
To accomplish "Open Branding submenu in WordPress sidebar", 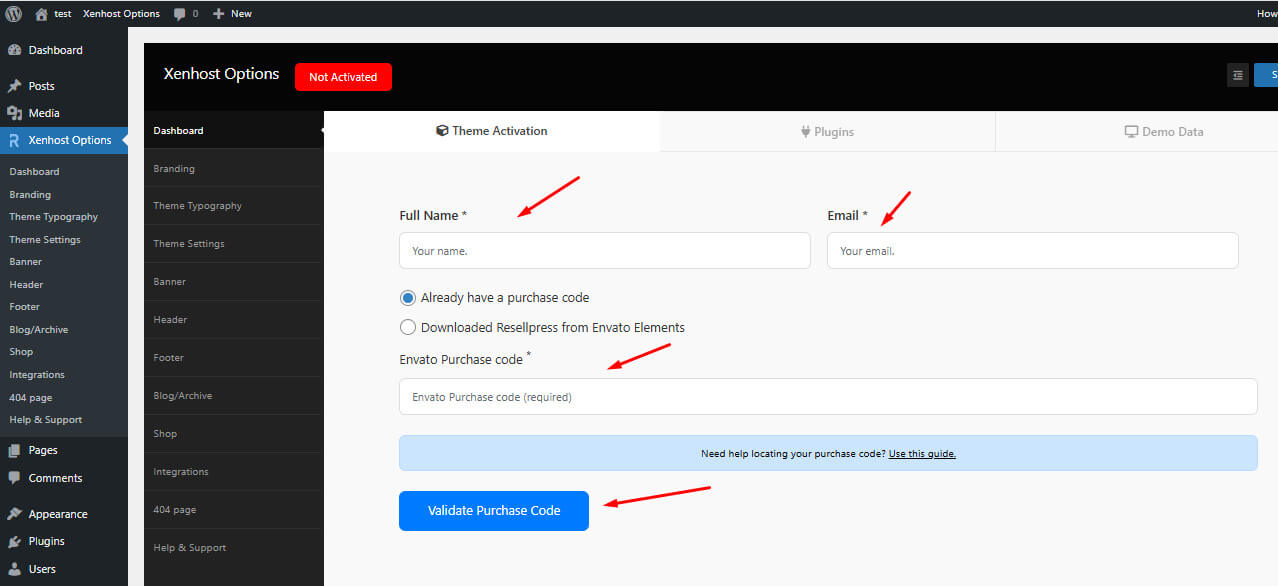I will (x=30, y=195).
